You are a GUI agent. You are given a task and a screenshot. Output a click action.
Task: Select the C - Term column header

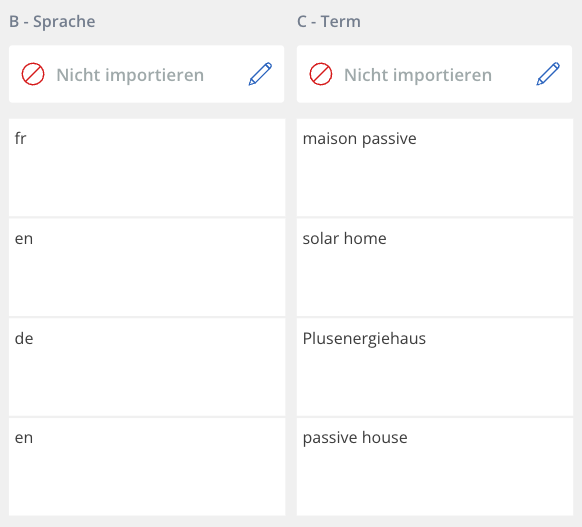pos(329,21)
